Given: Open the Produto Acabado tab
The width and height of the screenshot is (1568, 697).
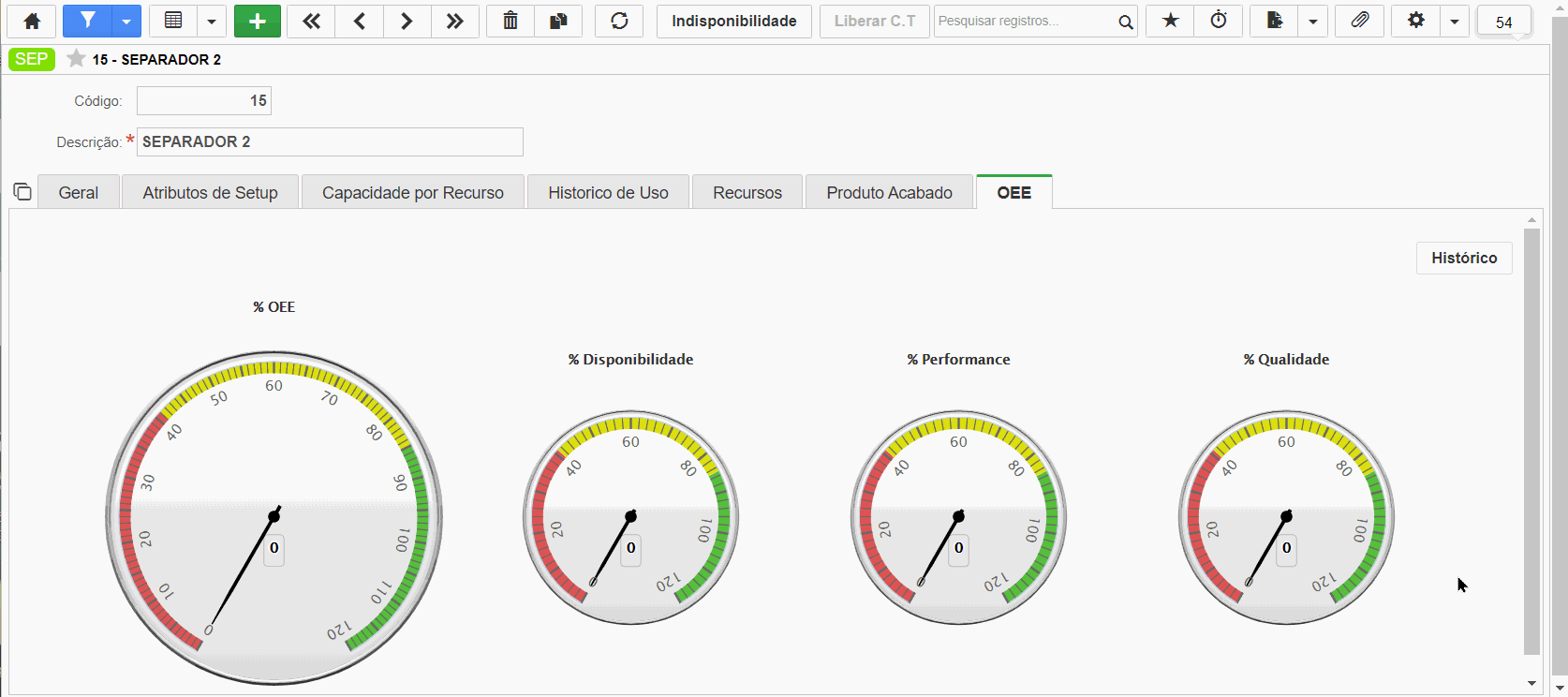Looking at the screenshot, I should click(890, 192).
